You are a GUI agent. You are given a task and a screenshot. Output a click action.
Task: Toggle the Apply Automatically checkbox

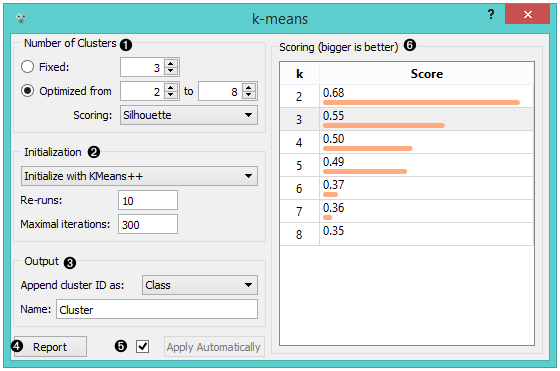pos(142,346)
